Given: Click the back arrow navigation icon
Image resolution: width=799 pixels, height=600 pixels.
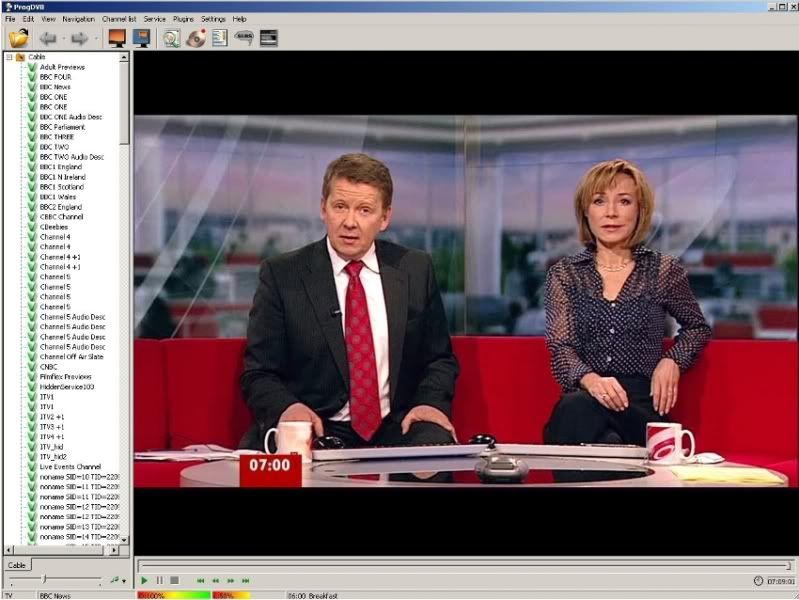Looking at the screenshot, I should click(46, 38).
